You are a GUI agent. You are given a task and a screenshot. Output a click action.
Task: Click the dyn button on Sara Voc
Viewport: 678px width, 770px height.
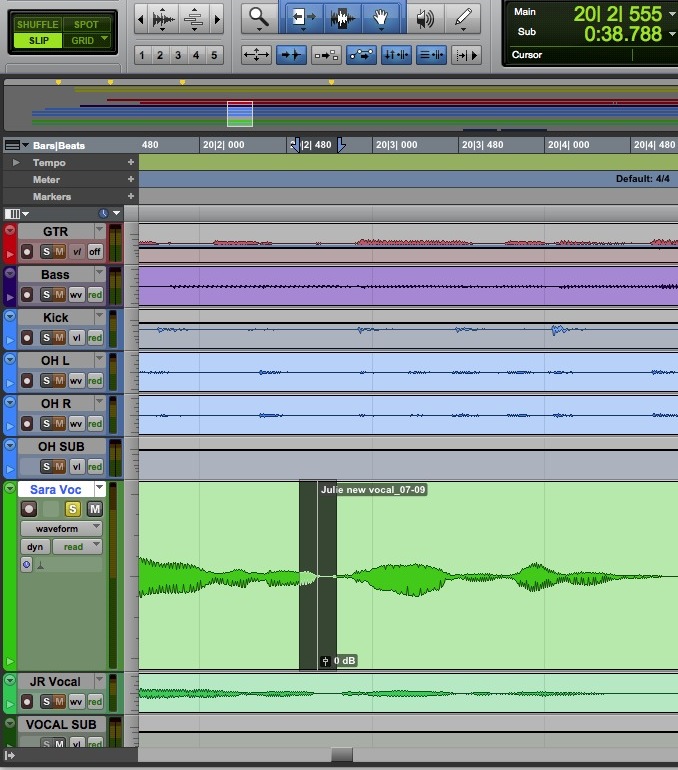(x=34, y=546)
